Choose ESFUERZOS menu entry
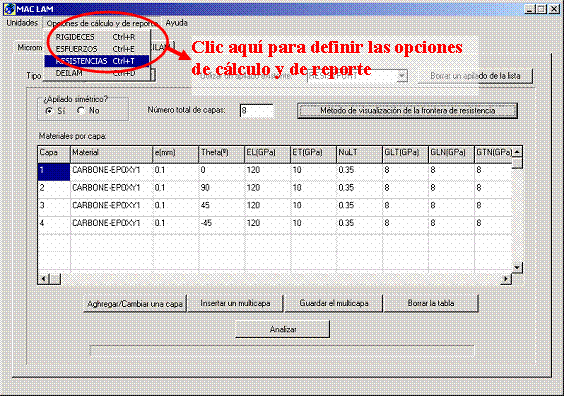This screenshot has height=397, width=566. pos(96,49)
